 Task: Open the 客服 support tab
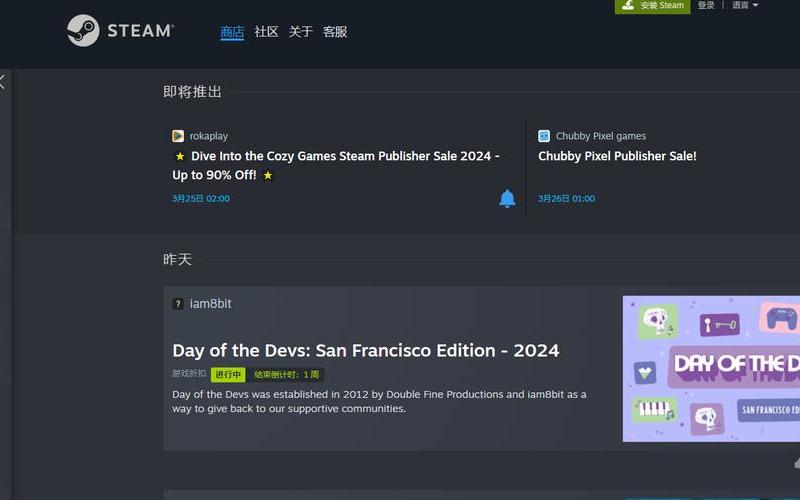click(335, 32)
